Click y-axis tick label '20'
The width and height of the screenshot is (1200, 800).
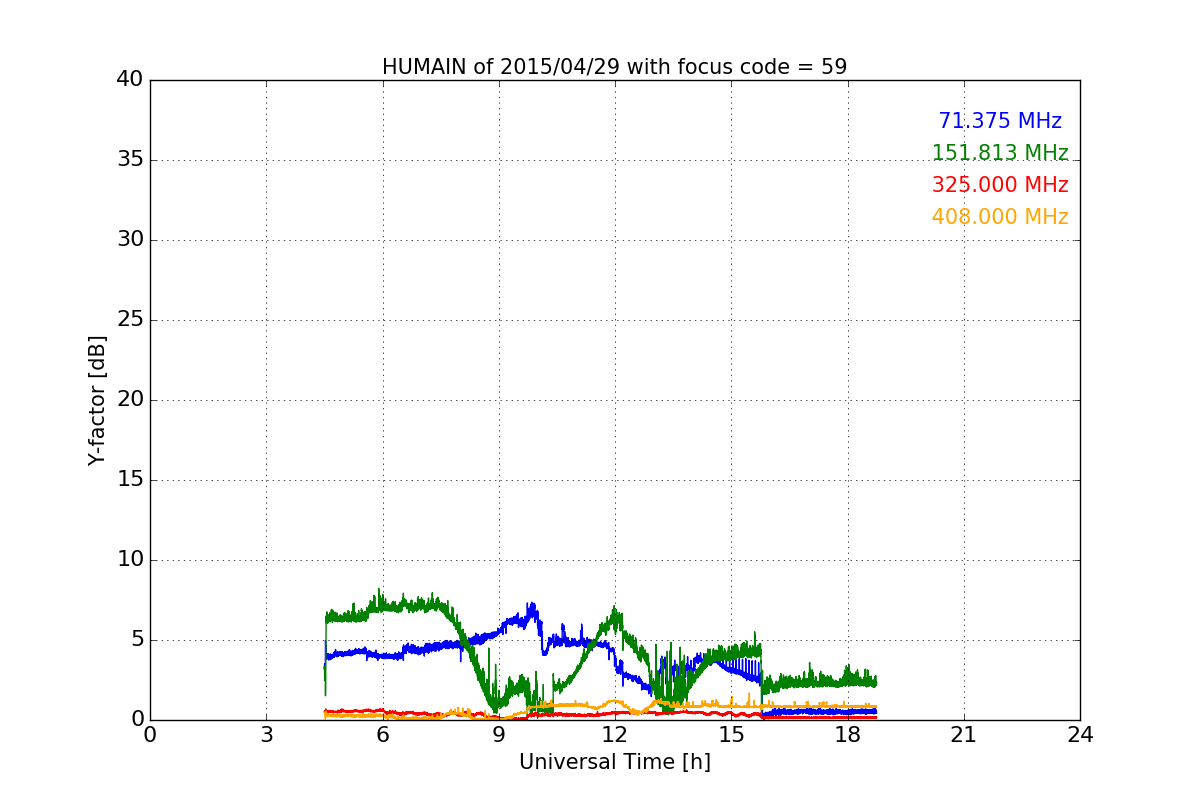click(130, 400)
